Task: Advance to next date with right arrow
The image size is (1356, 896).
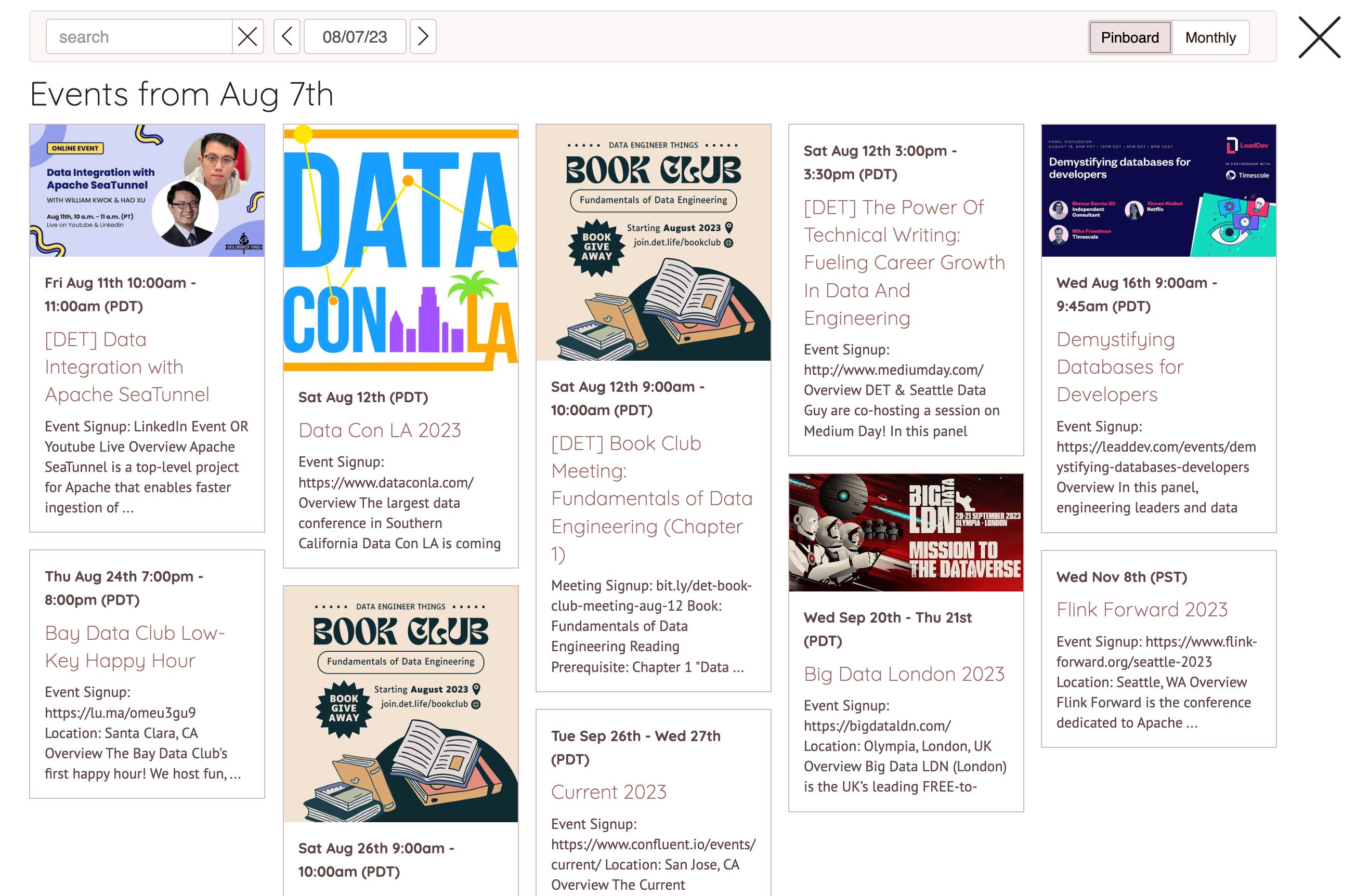Action: coord(423,37)
